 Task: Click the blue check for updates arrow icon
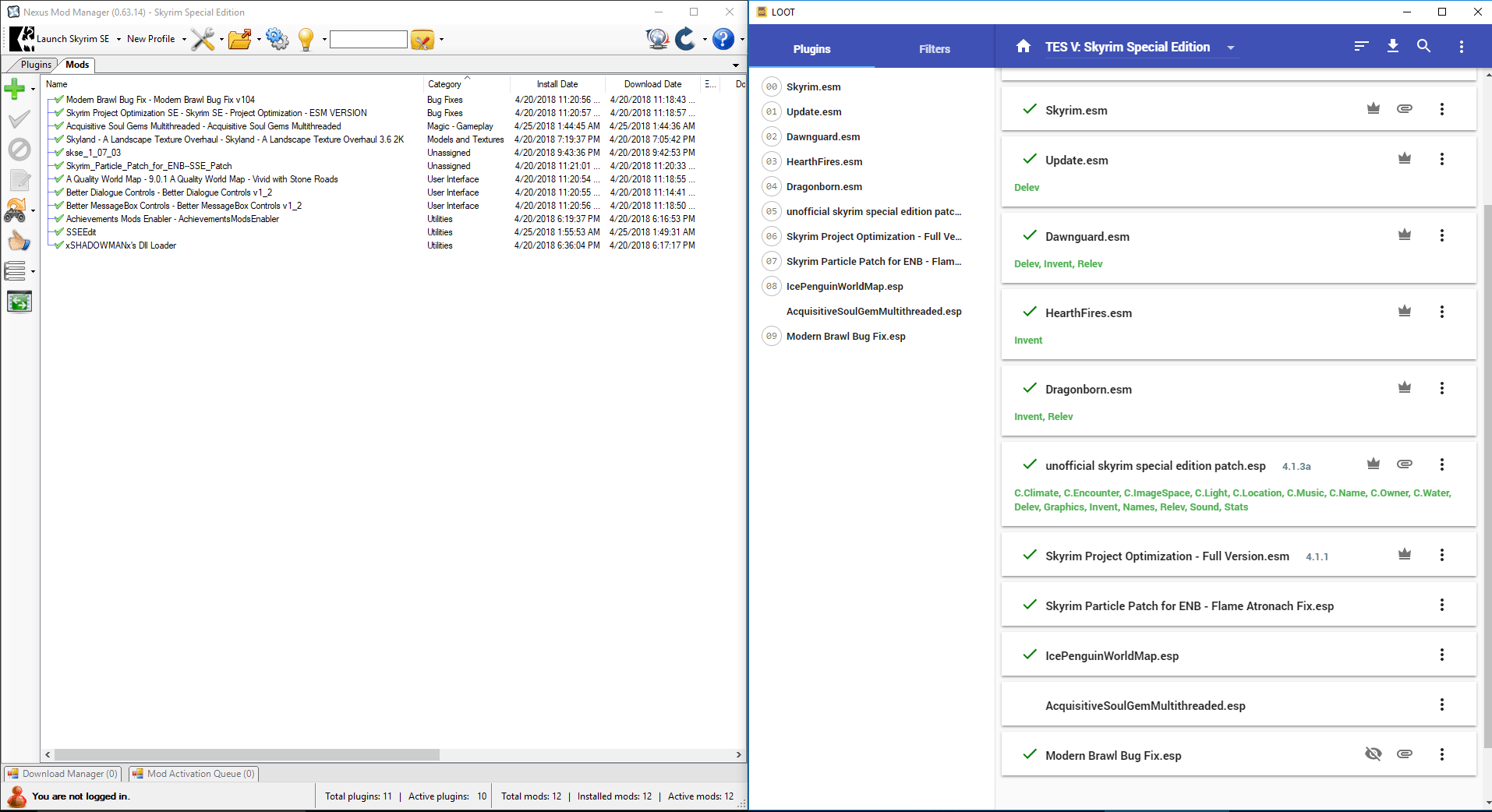point(685,39)
